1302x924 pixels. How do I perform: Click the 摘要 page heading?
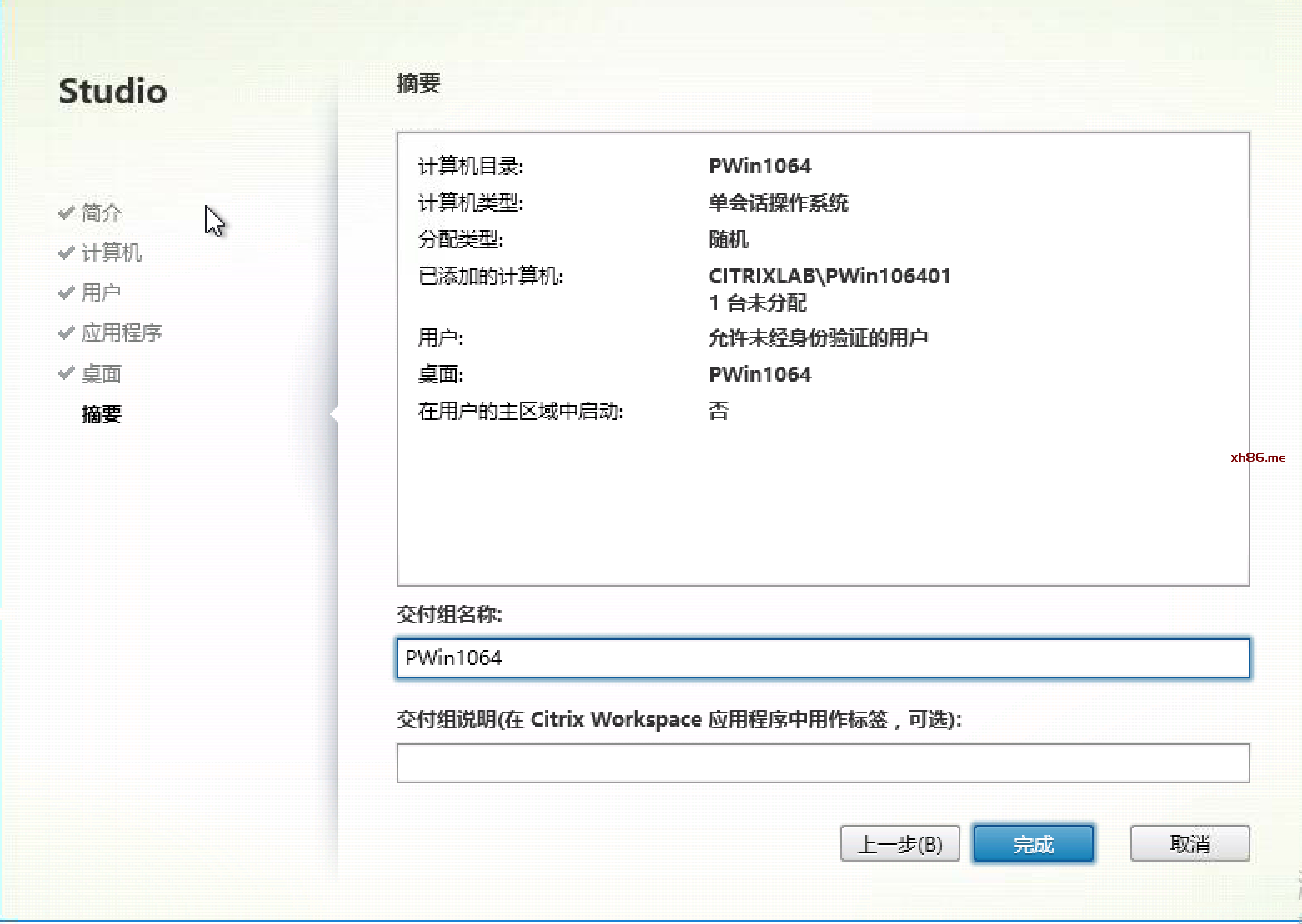click(418, 84)
